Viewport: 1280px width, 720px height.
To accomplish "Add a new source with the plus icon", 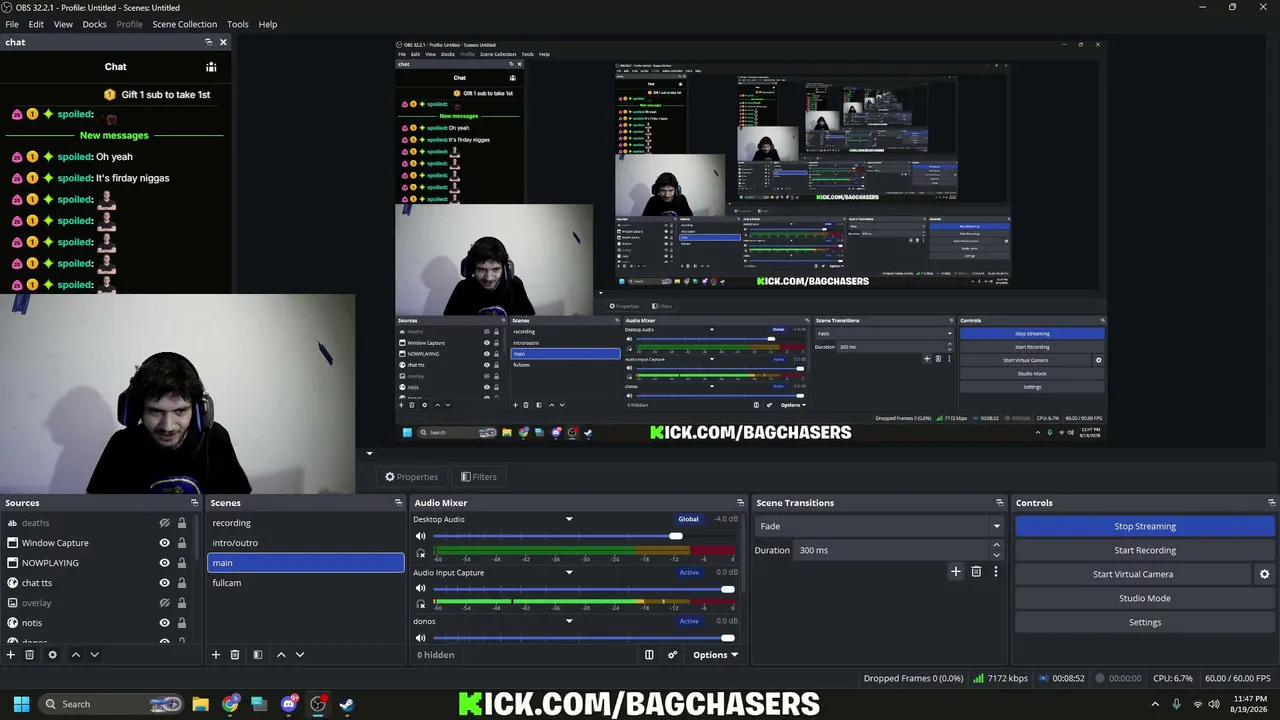I will click(11, 655).
